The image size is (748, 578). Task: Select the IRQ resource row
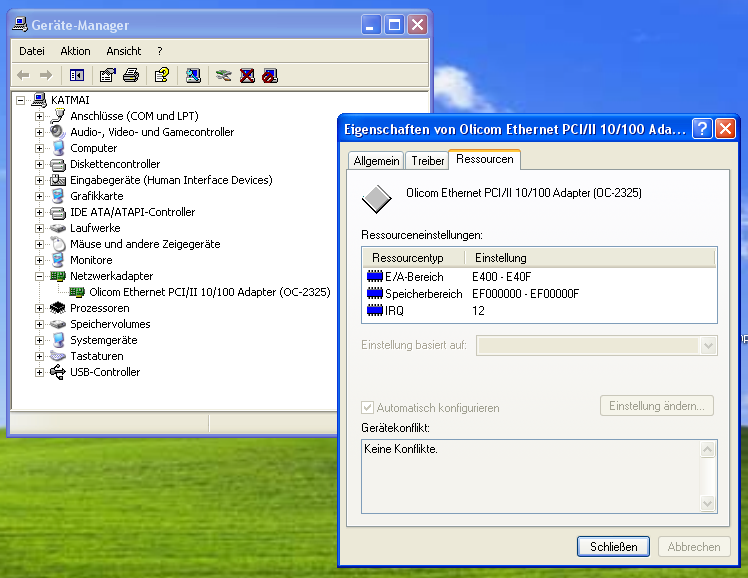(539, 310)
